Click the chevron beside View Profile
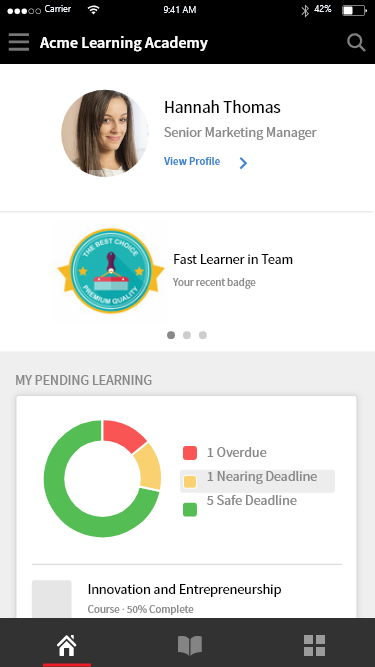Image resolution: width=375 pixels, height=667 pixels. pyautogui.click(x=243, y=163)
